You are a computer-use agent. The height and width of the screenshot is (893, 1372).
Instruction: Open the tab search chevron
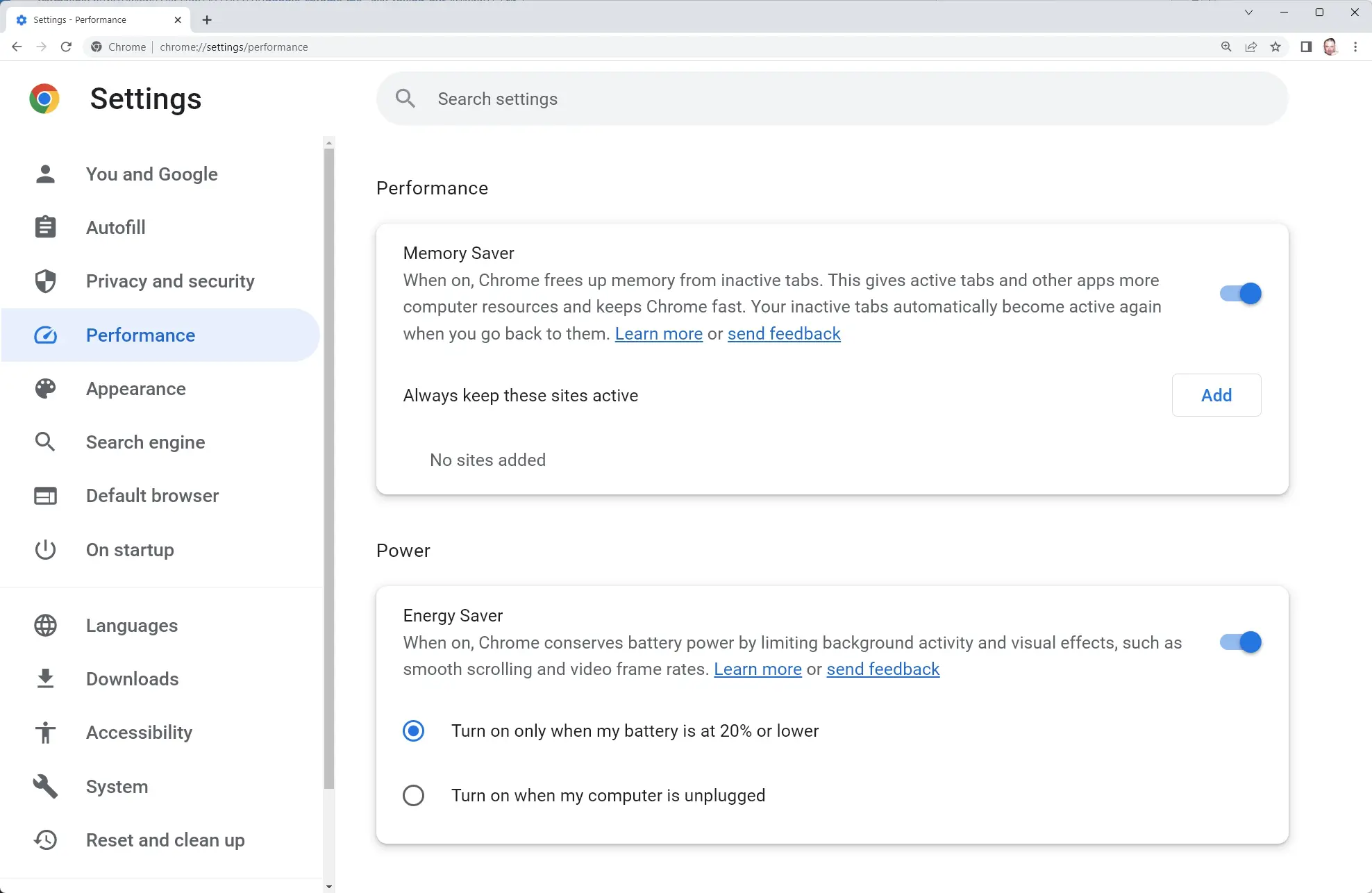[x=1249, y=12]
